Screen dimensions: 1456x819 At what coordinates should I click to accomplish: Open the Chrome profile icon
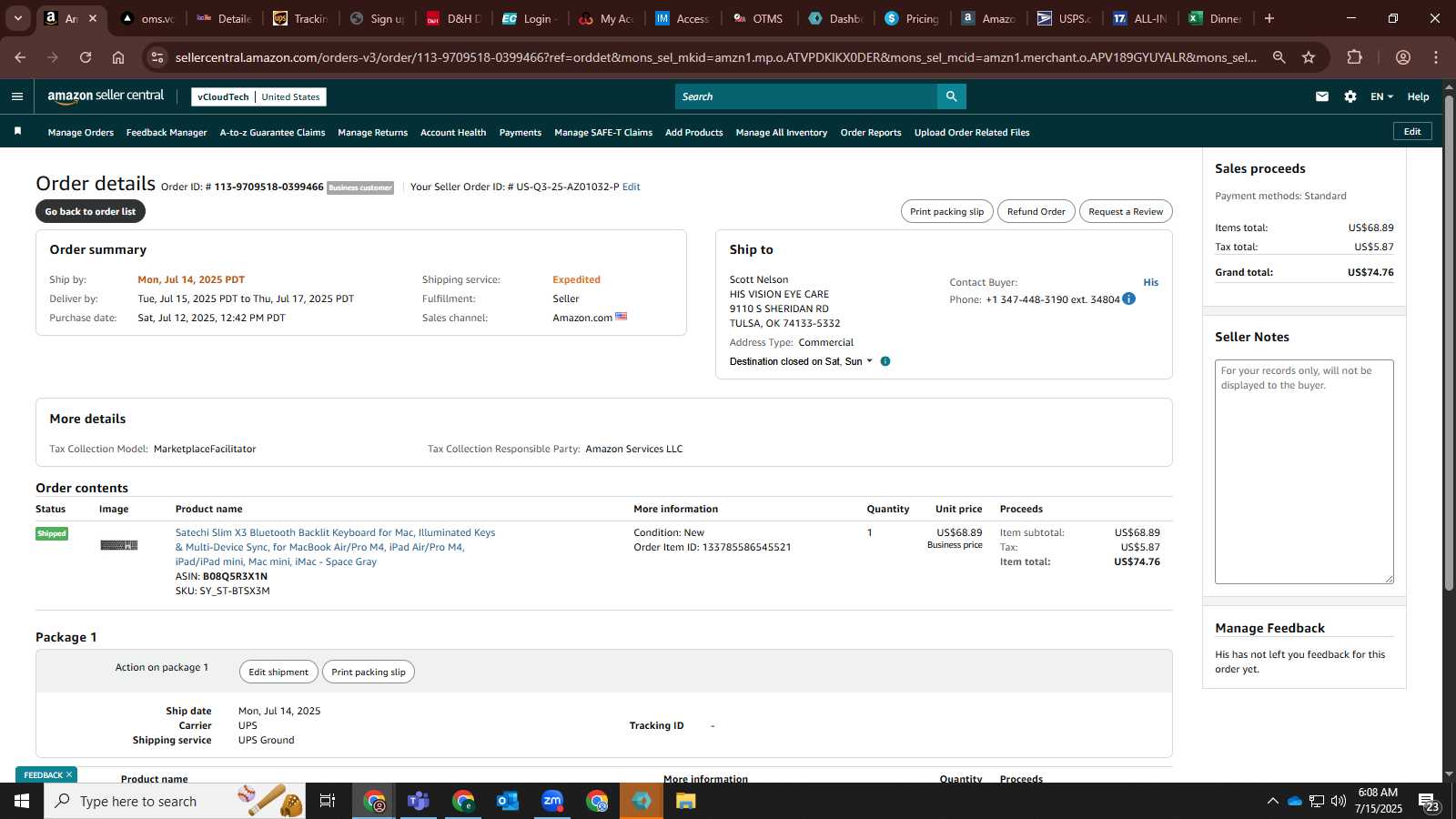(x=1403, y=57)
